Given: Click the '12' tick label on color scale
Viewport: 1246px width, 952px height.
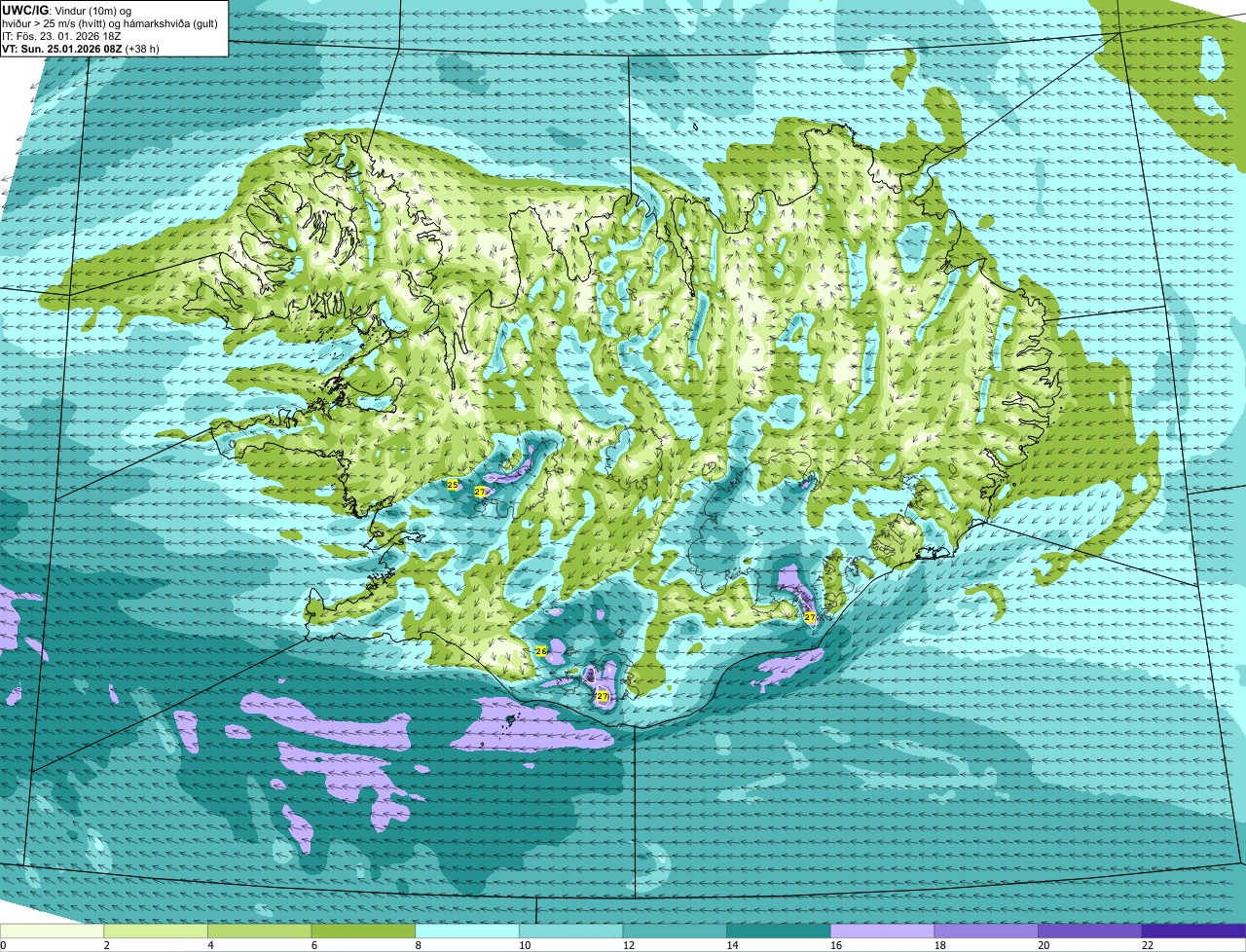Looking at the screenshot, I should tap(628, 945).
